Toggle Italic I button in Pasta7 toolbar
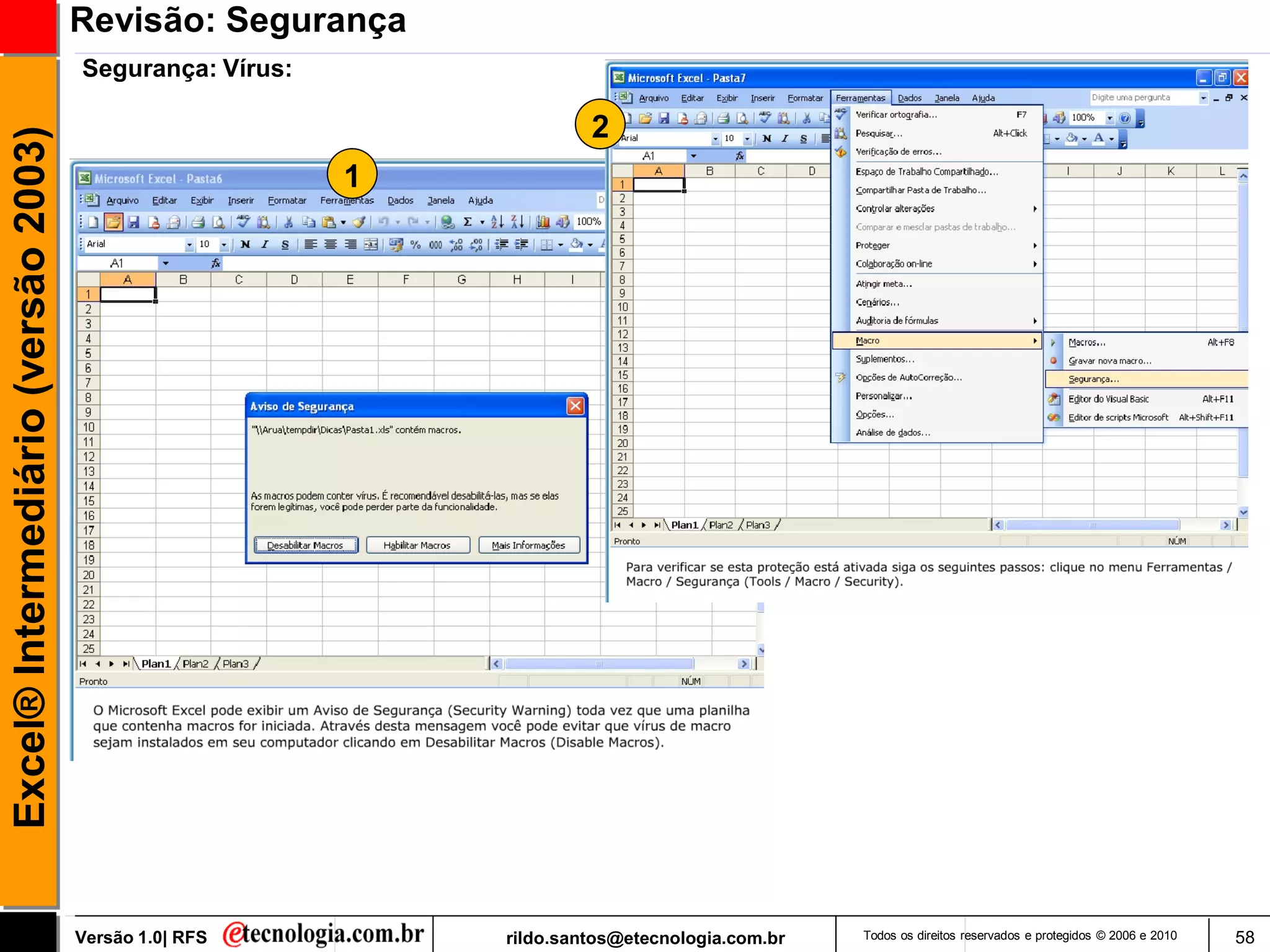This screenshot has width=1270, height=952. point(785,139)
